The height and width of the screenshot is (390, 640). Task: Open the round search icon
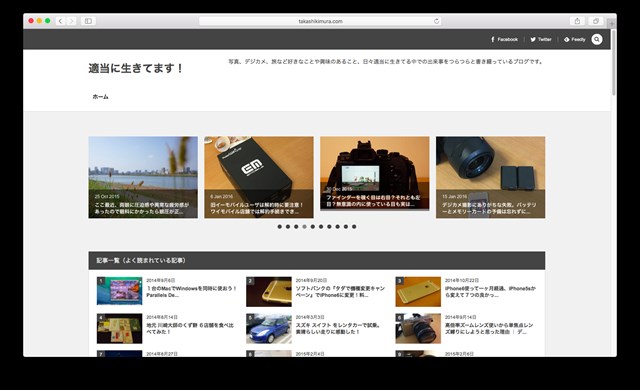(597, 39)
